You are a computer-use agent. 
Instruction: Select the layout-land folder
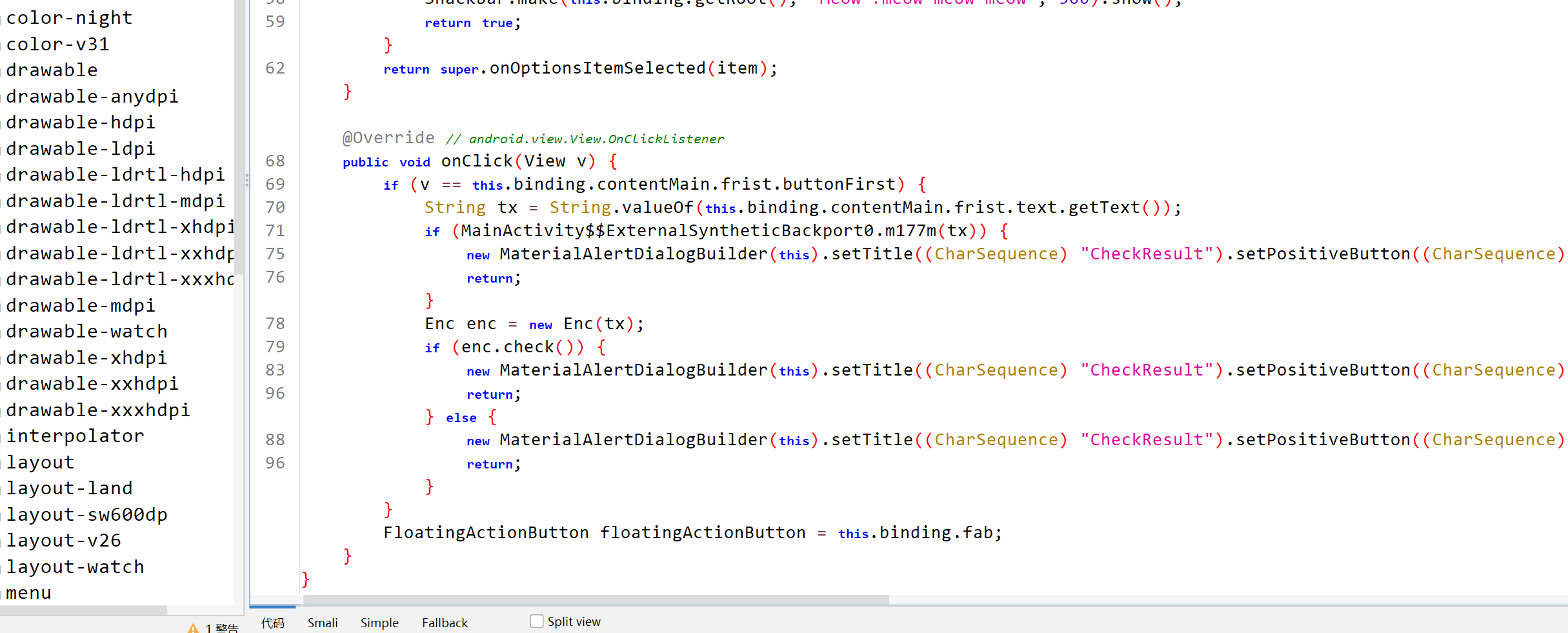click(69, 488)
